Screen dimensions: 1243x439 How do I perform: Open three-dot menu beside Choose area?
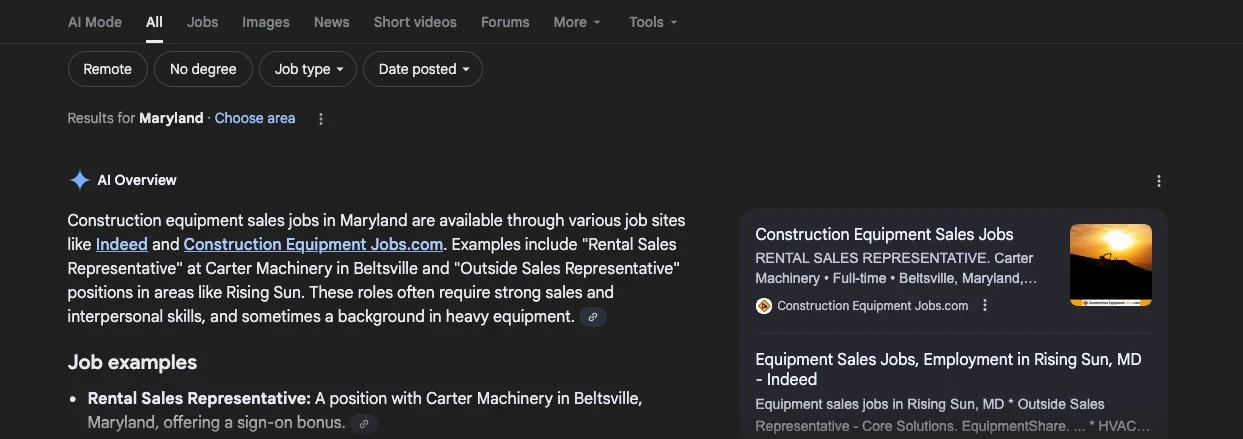321,119
